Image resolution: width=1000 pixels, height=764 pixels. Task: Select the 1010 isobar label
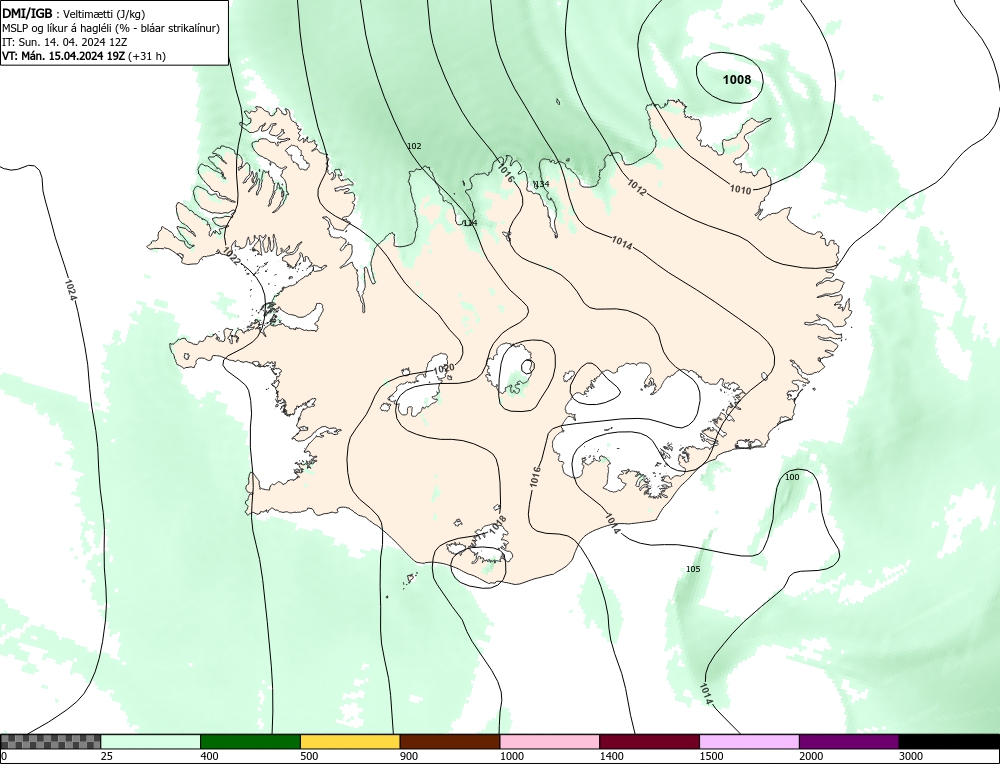point(740,189)
